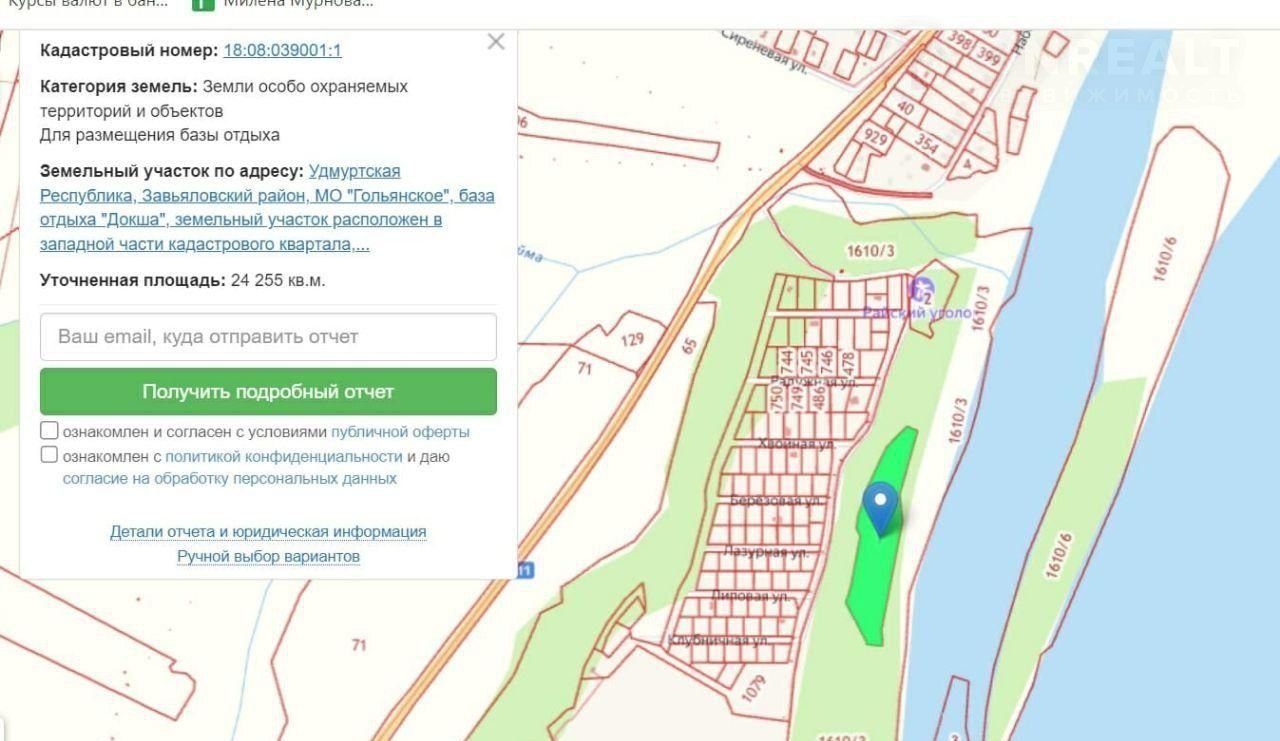Viewport: 1280px width, 741px height.
Task: Switch to the Милена Мурнова browser tab
Action: (298, 3)
